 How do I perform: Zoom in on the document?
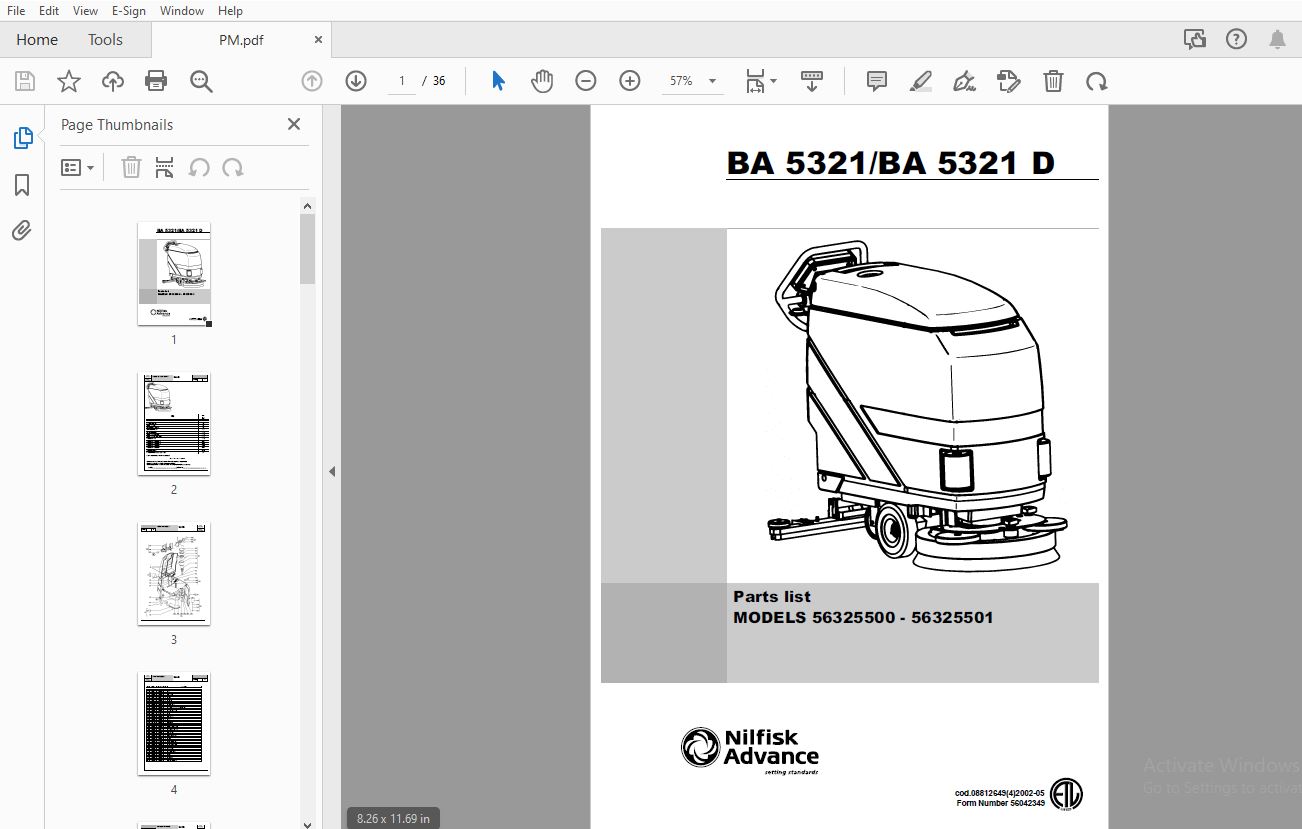pyautogui.click(x=629, y=81)
